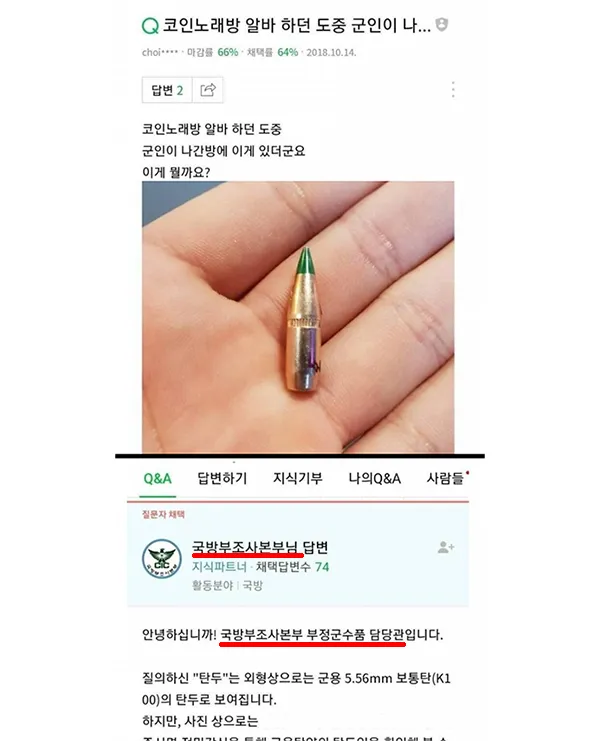The height and width of the screenshot is (741, 600).
Task: Switch to the 답변하기 tab
Action: coord(222,479)
